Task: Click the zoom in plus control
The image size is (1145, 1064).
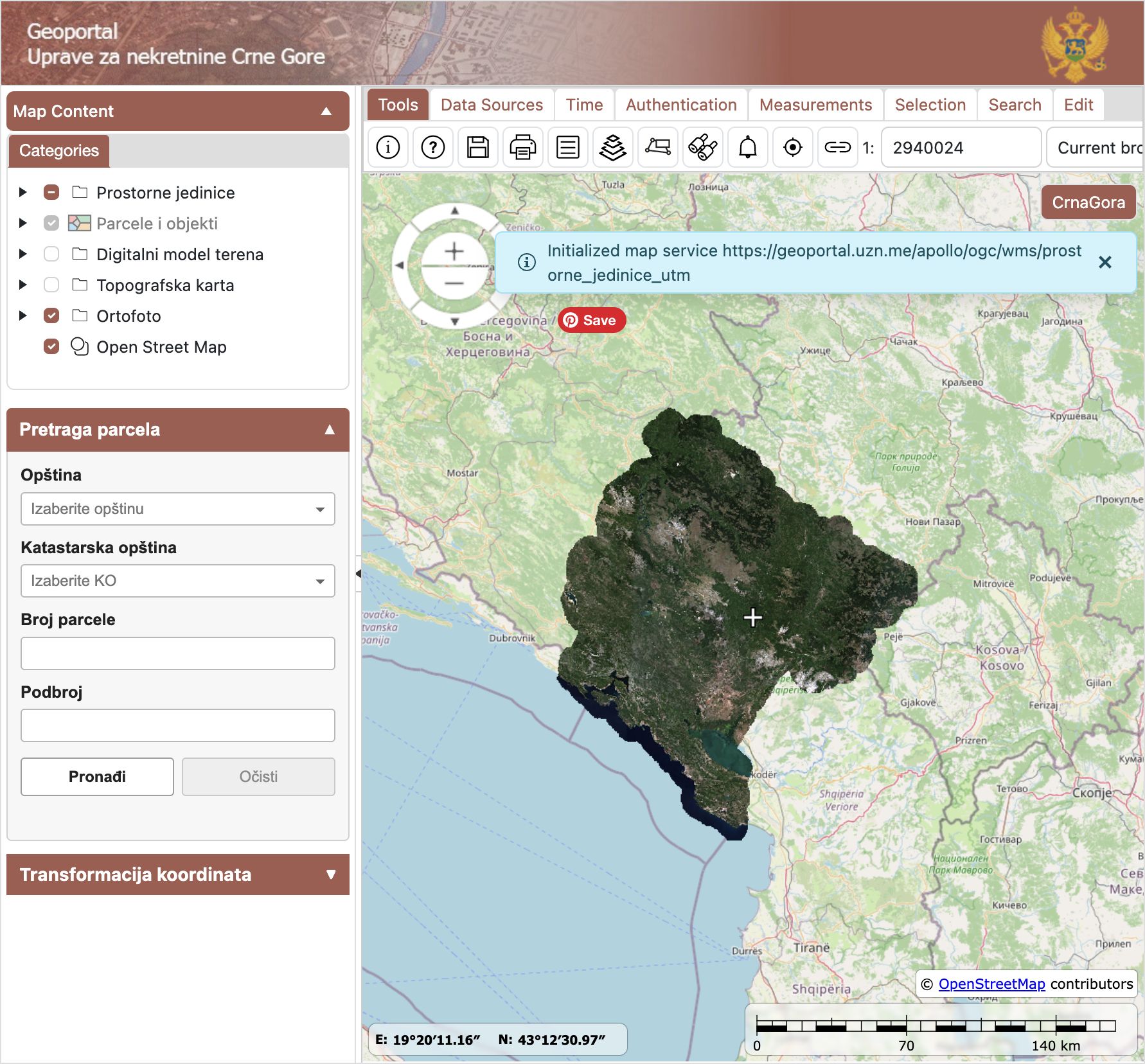Action: 454,251
